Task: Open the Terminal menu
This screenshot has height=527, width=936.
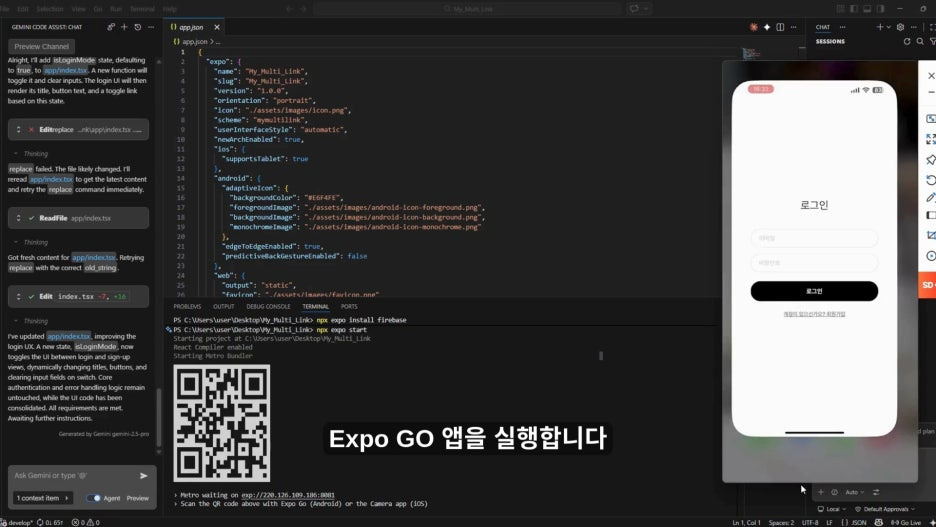Action: coord(142,9)
